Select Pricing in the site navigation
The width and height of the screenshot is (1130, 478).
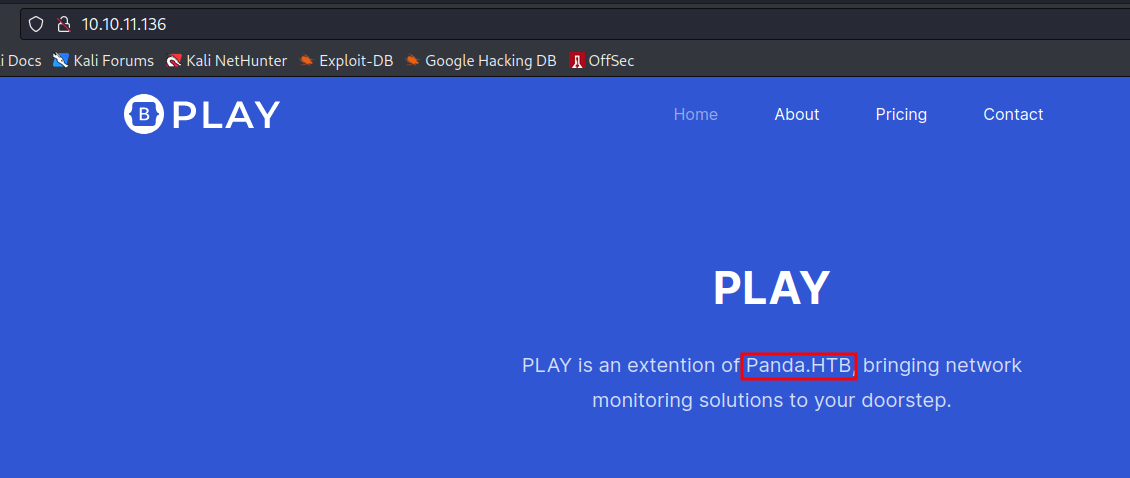point(901,114)
